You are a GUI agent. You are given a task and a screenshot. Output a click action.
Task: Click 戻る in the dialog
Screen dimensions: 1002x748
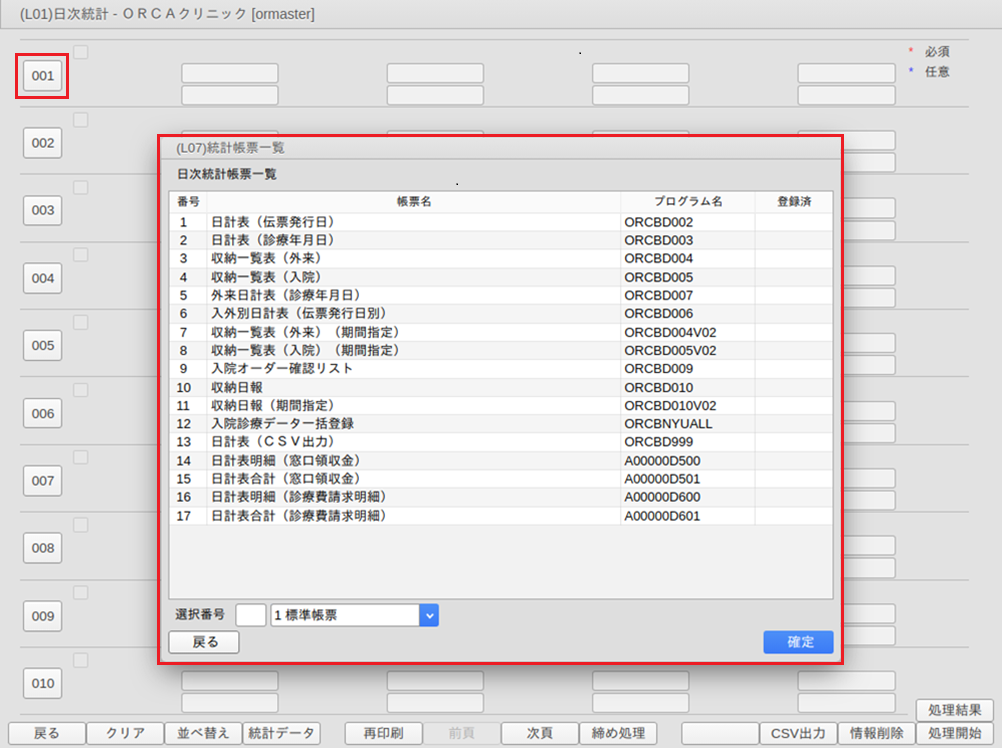click(204, 642)
